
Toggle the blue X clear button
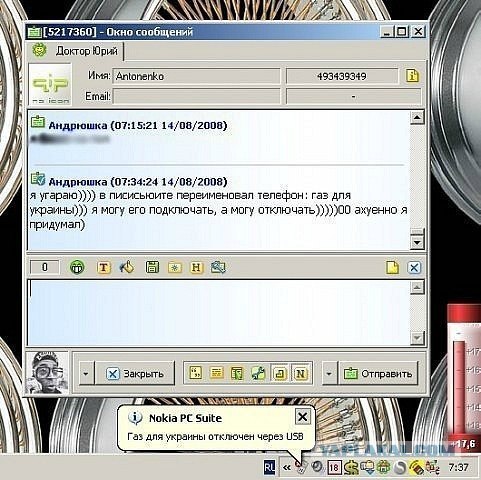point(414,267)
